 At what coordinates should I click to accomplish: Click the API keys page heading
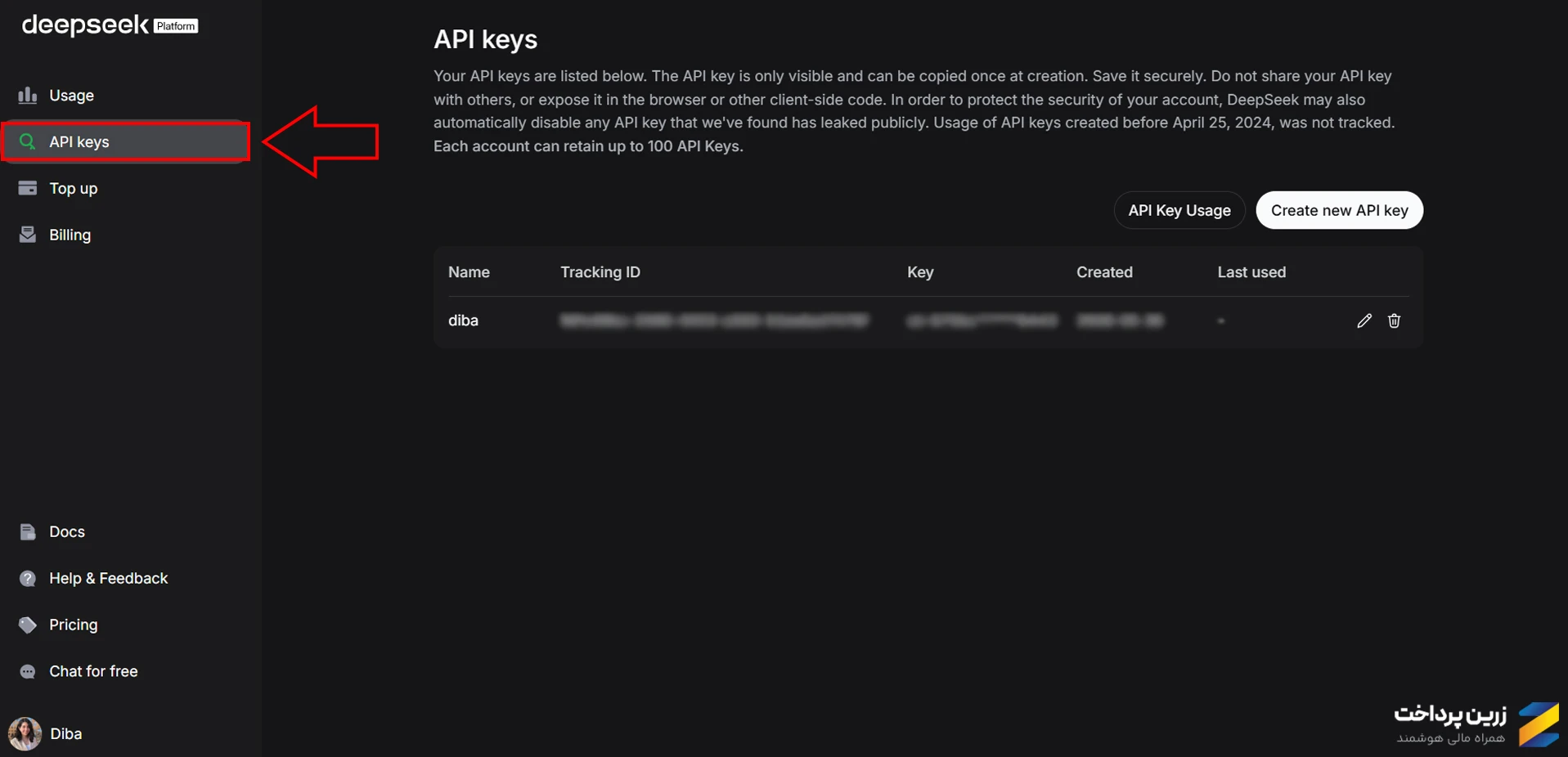point(485,39)
